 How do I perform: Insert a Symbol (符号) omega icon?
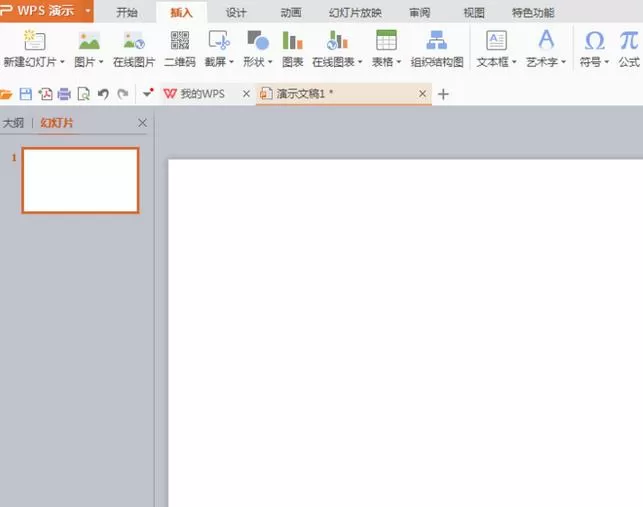pyautogui.click(x=594, y=41)
